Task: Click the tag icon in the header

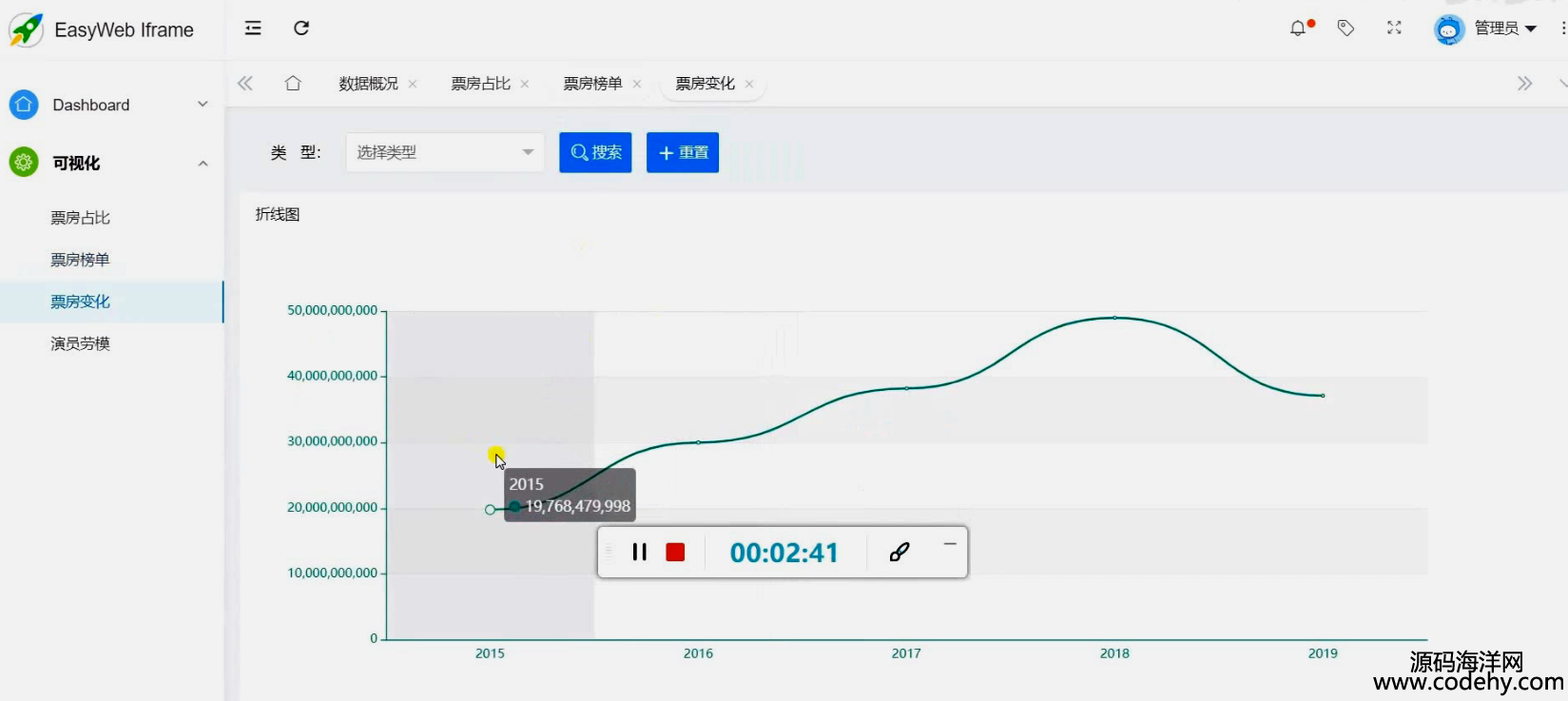Action: point(1345,29)
